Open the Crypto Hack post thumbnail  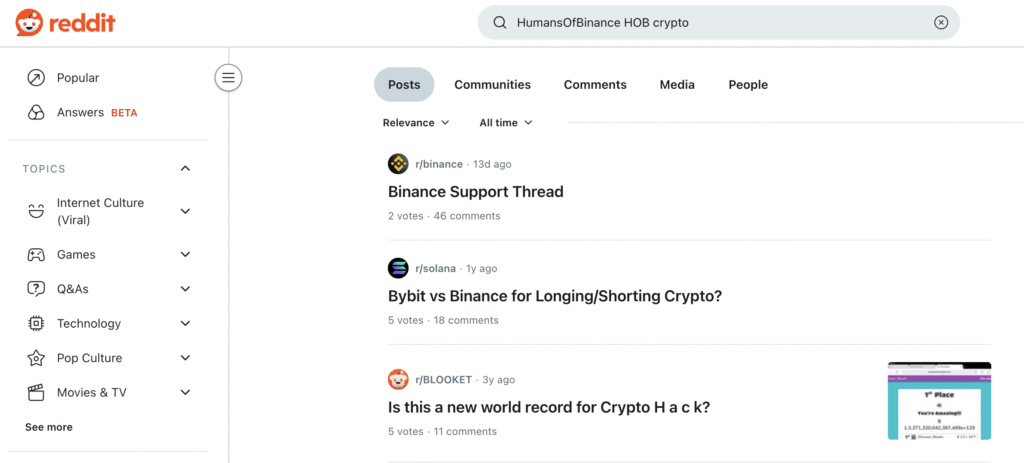point(939,401)
